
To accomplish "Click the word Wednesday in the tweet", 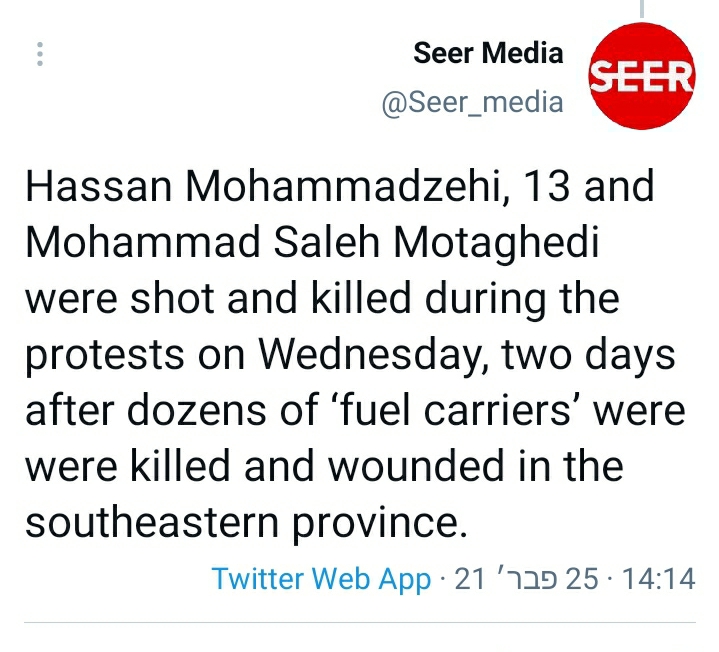I will pos(355,355).
